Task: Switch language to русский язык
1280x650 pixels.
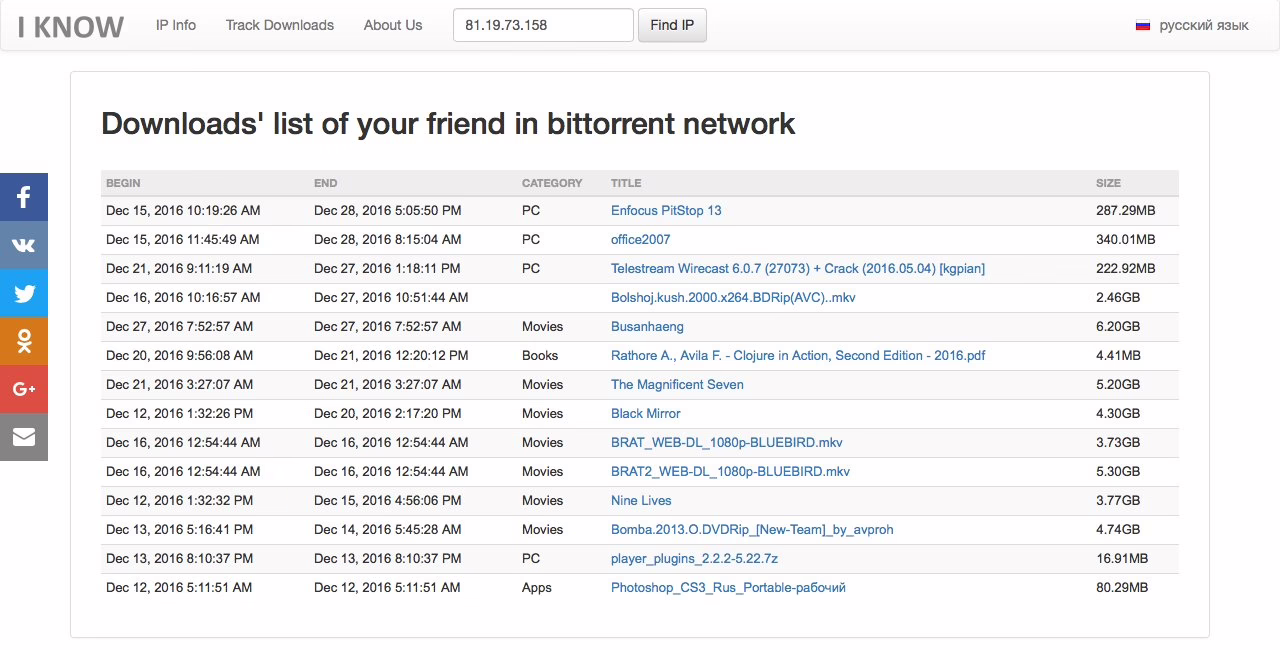Action: (1203, 25)
